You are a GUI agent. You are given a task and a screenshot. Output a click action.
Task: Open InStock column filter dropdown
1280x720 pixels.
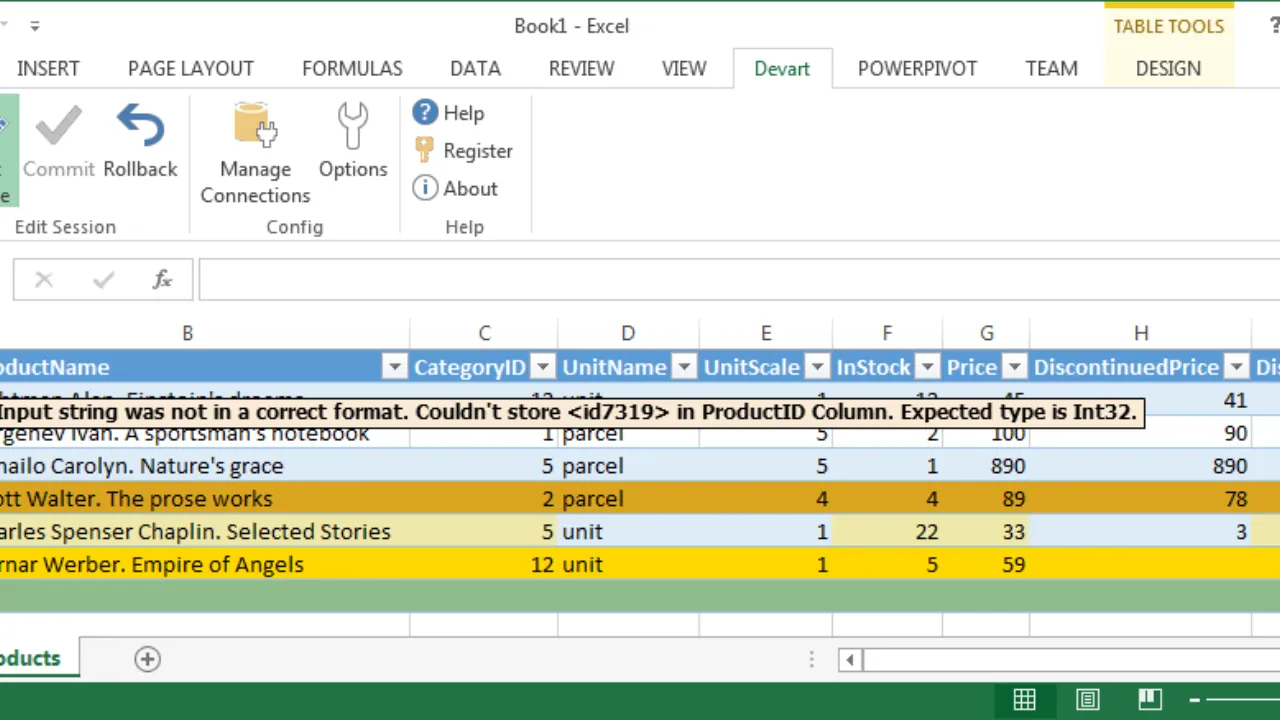pyautogui.click(x=928, y=367)
